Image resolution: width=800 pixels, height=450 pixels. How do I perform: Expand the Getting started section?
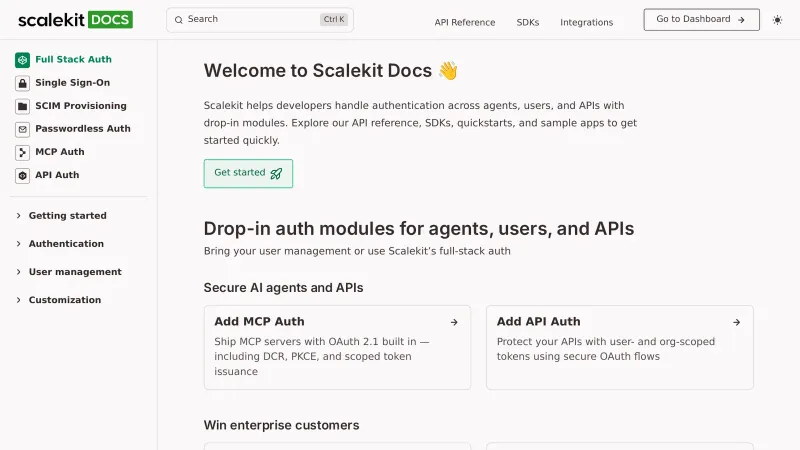(x=66, y=216)
